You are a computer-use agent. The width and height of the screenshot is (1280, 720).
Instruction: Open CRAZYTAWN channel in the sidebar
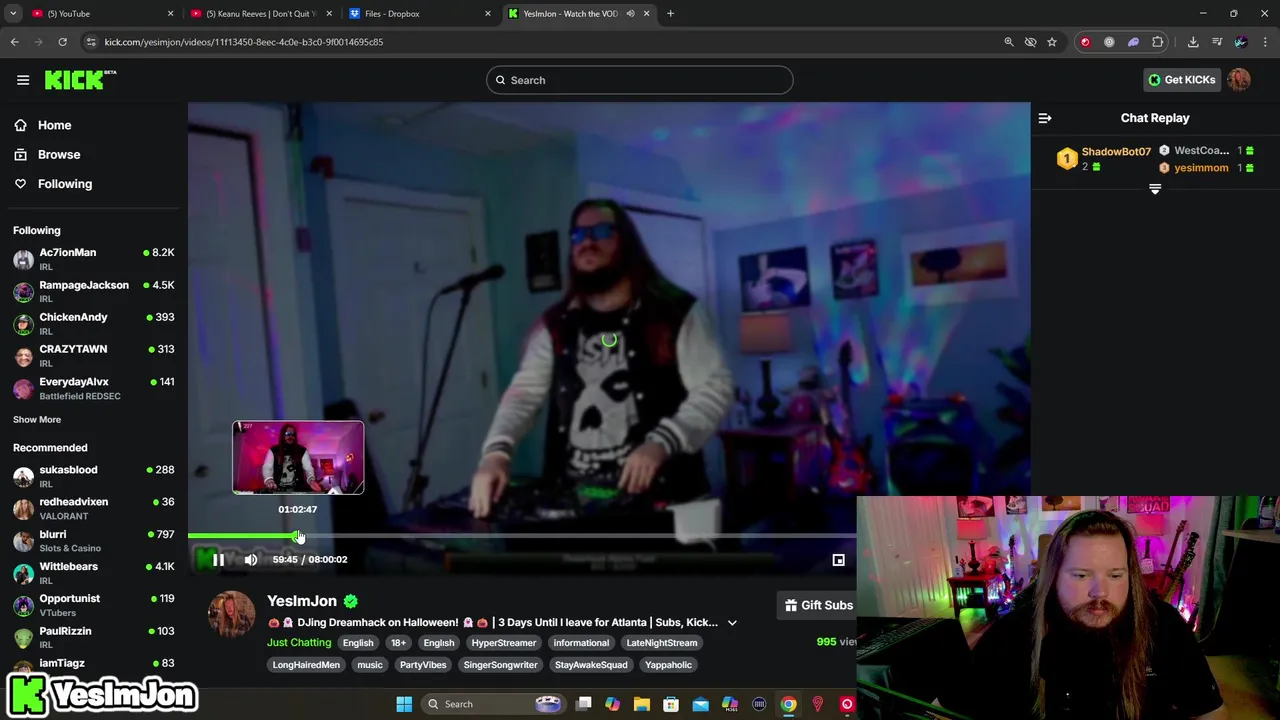tap(94, 356)
